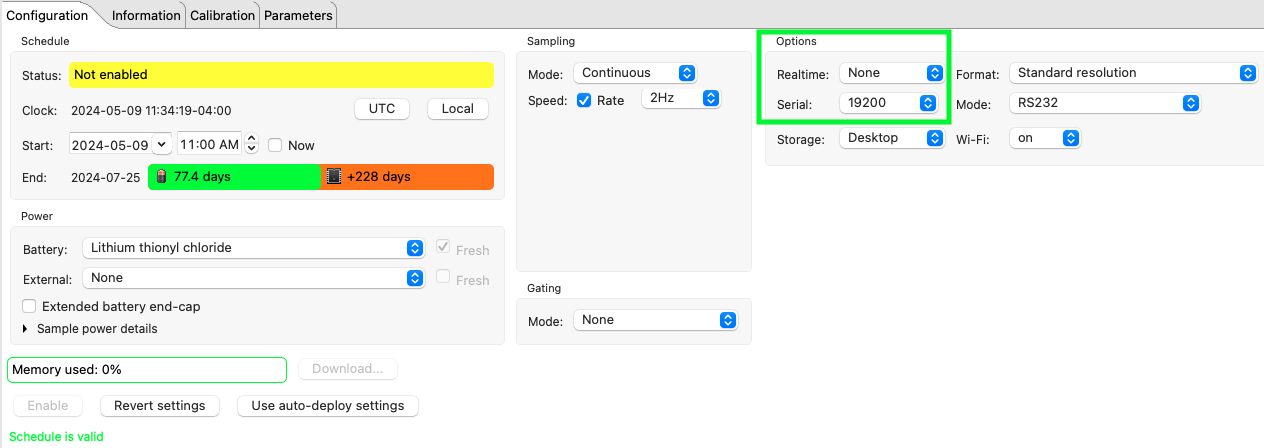The height and width of the screenshot is (448, 1264).
Task: Open the Sampling Mode Continuous dropdown
Action: point(636,73)
